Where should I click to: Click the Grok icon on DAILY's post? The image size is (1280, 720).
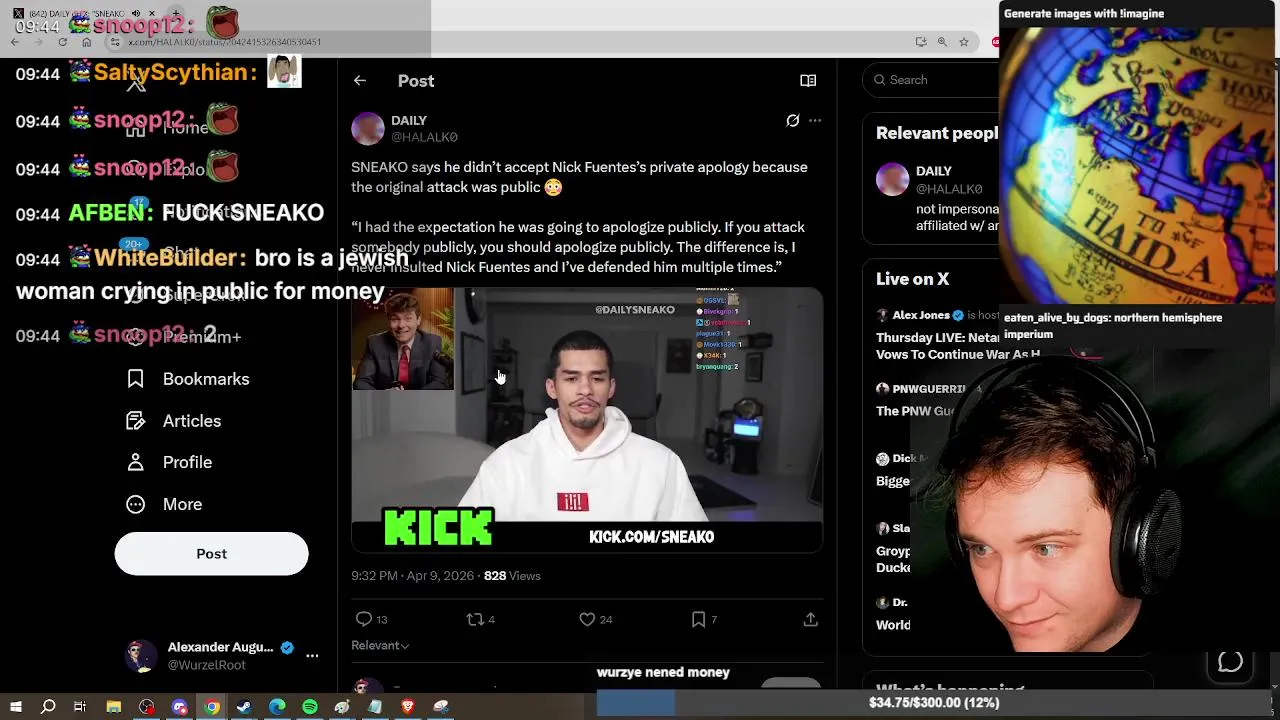(x=793, y=121)
